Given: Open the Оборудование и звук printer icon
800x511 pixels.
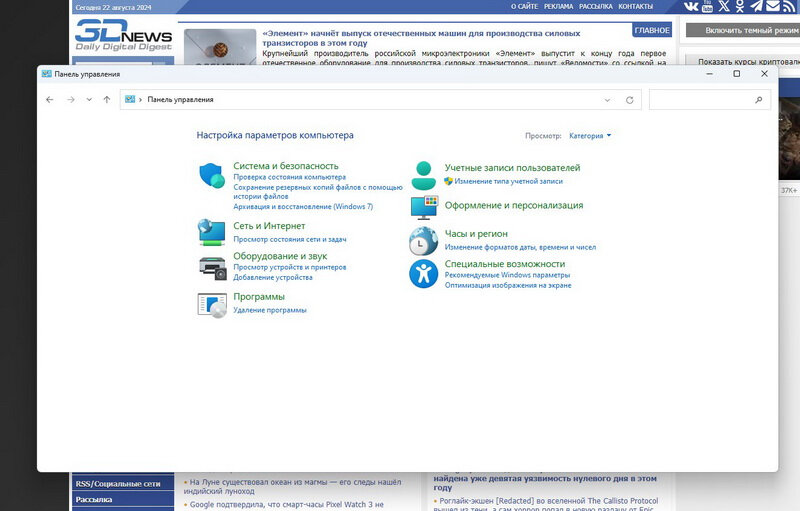Looking at the screenshot, I should [x=212, y=268].
